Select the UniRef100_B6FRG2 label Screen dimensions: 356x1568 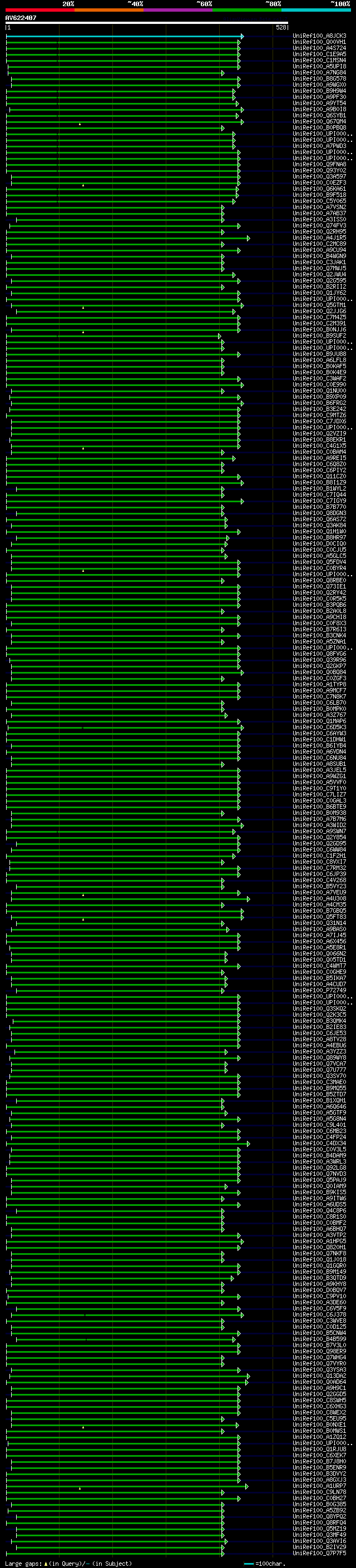[319, 402]
